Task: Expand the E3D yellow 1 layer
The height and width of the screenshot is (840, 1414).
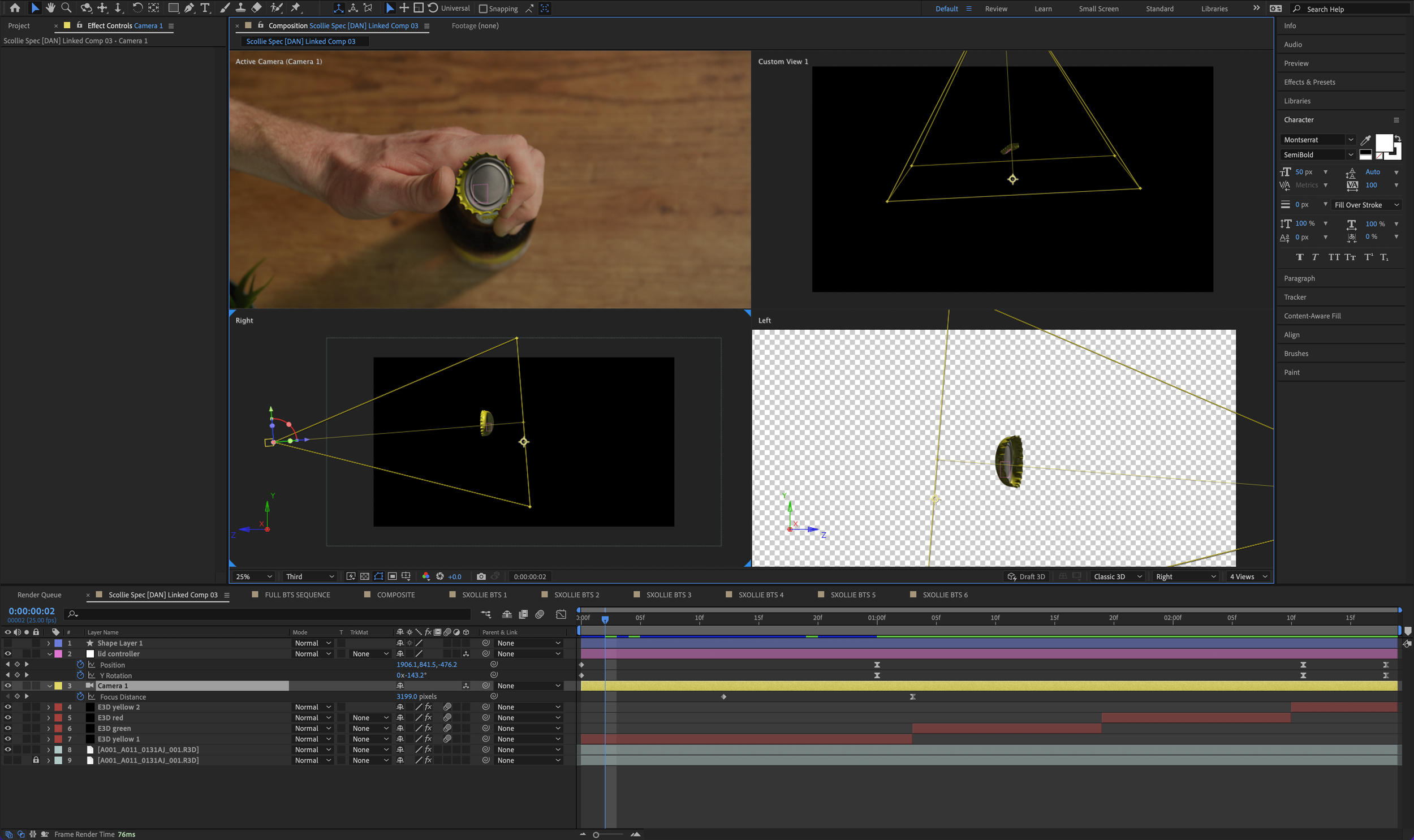Action: tap(49, 739)
